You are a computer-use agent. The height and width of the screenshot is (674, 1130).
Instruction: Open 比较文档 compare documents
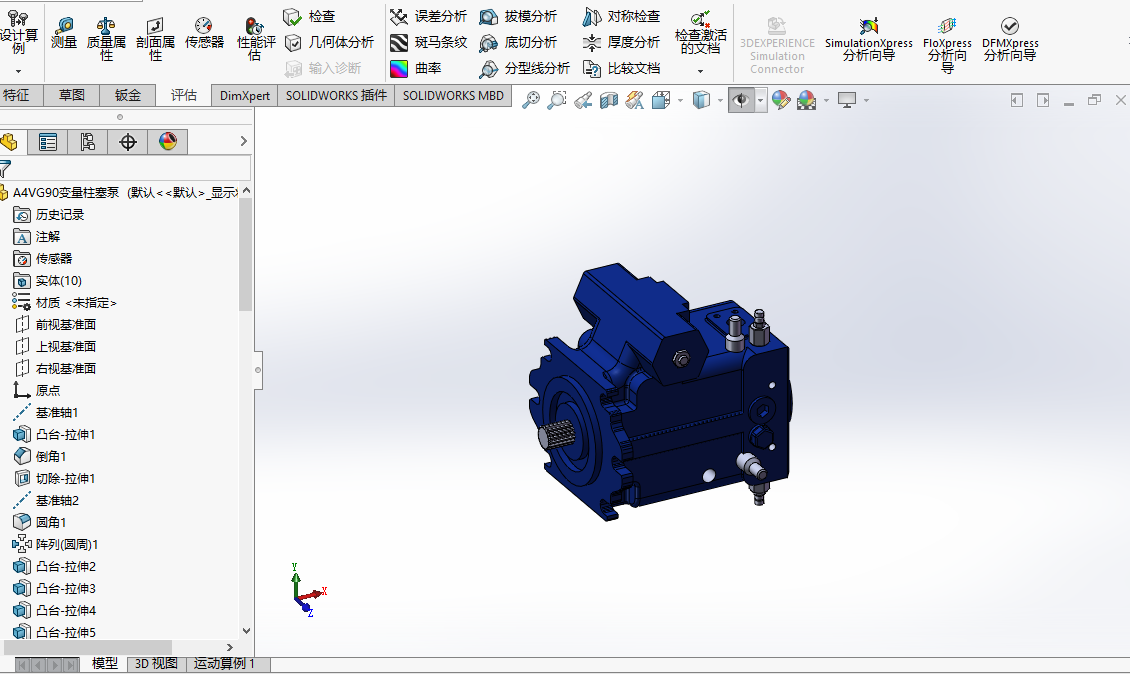pos(621,68)
